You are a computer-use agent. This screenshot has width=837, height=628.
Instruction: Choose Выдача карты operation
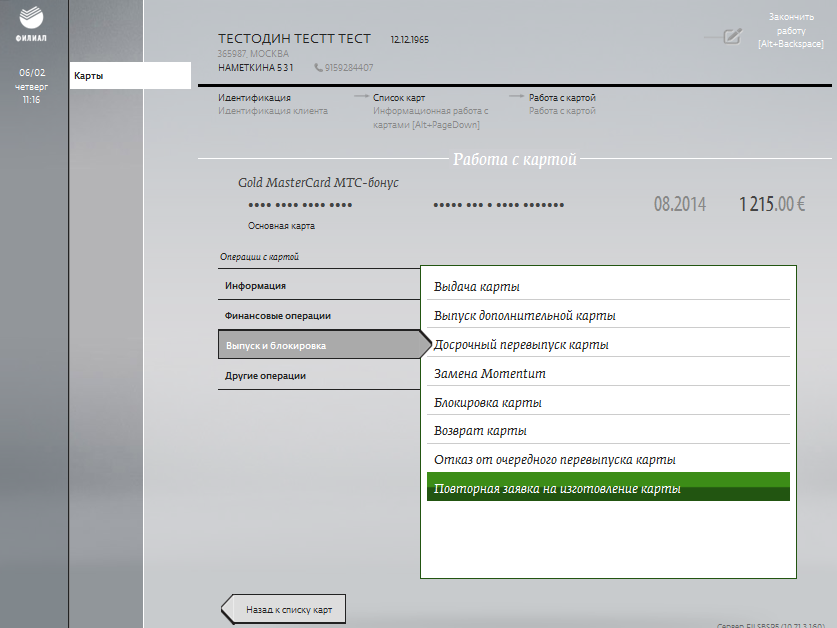click(608, 287)
